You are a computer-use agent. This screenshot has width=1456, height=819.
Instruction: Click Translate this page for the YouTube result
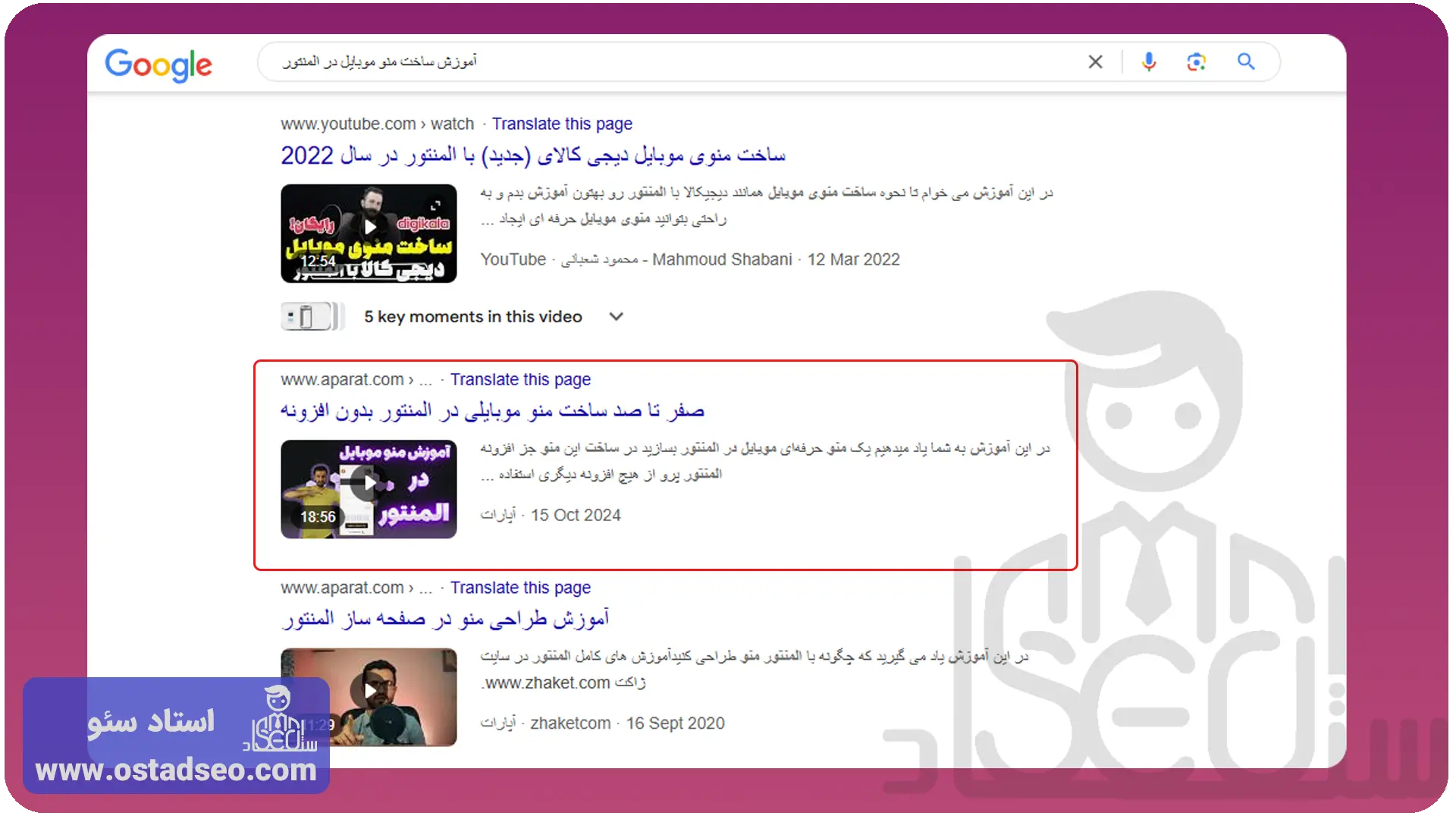pyautogui.click(x=562, y=124)
